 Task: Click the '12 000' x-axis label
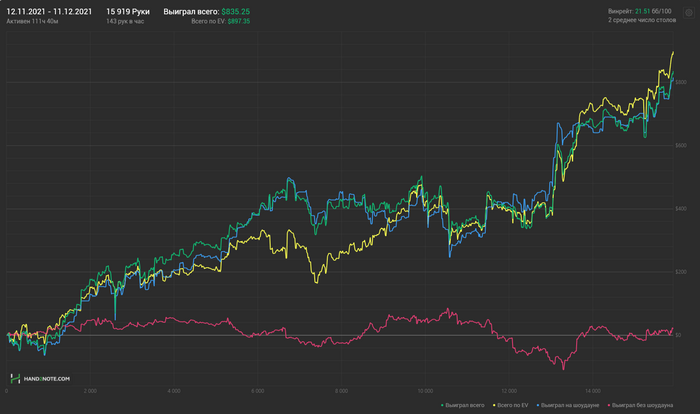point(509,391)
